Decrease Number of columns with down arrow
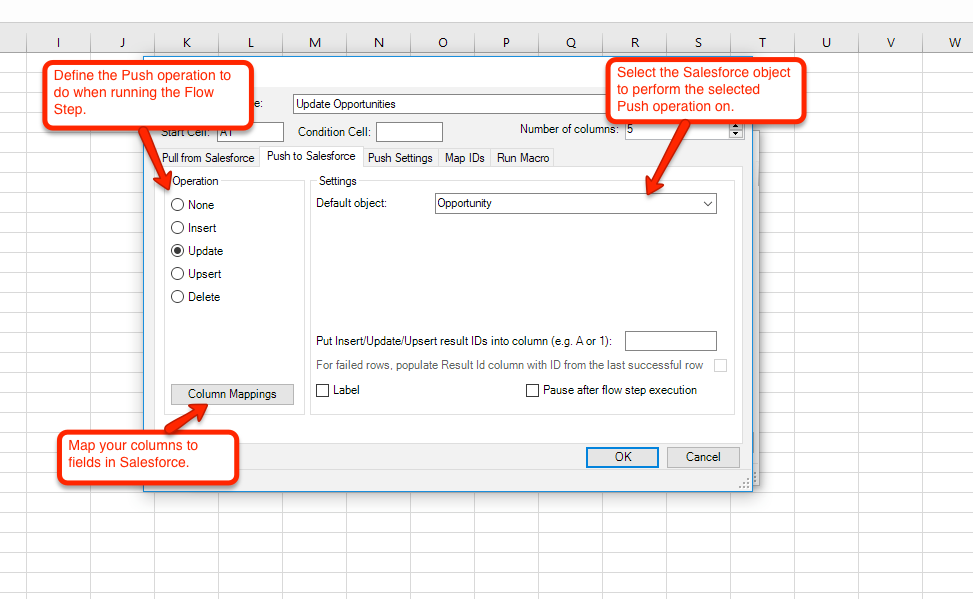The image size is (973, 599). (736, 134)
